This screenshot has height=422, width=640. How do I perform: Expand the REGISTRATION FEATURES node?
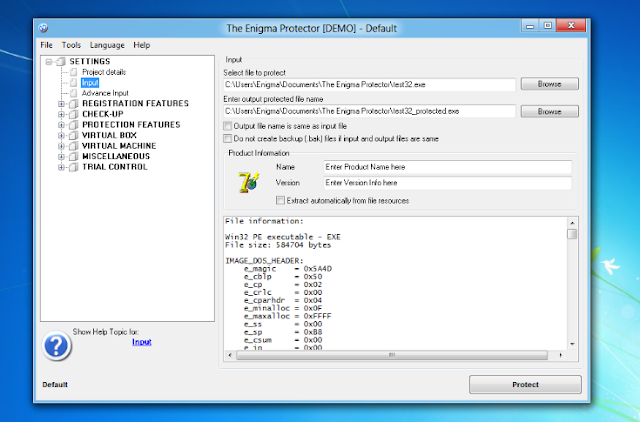61,104
